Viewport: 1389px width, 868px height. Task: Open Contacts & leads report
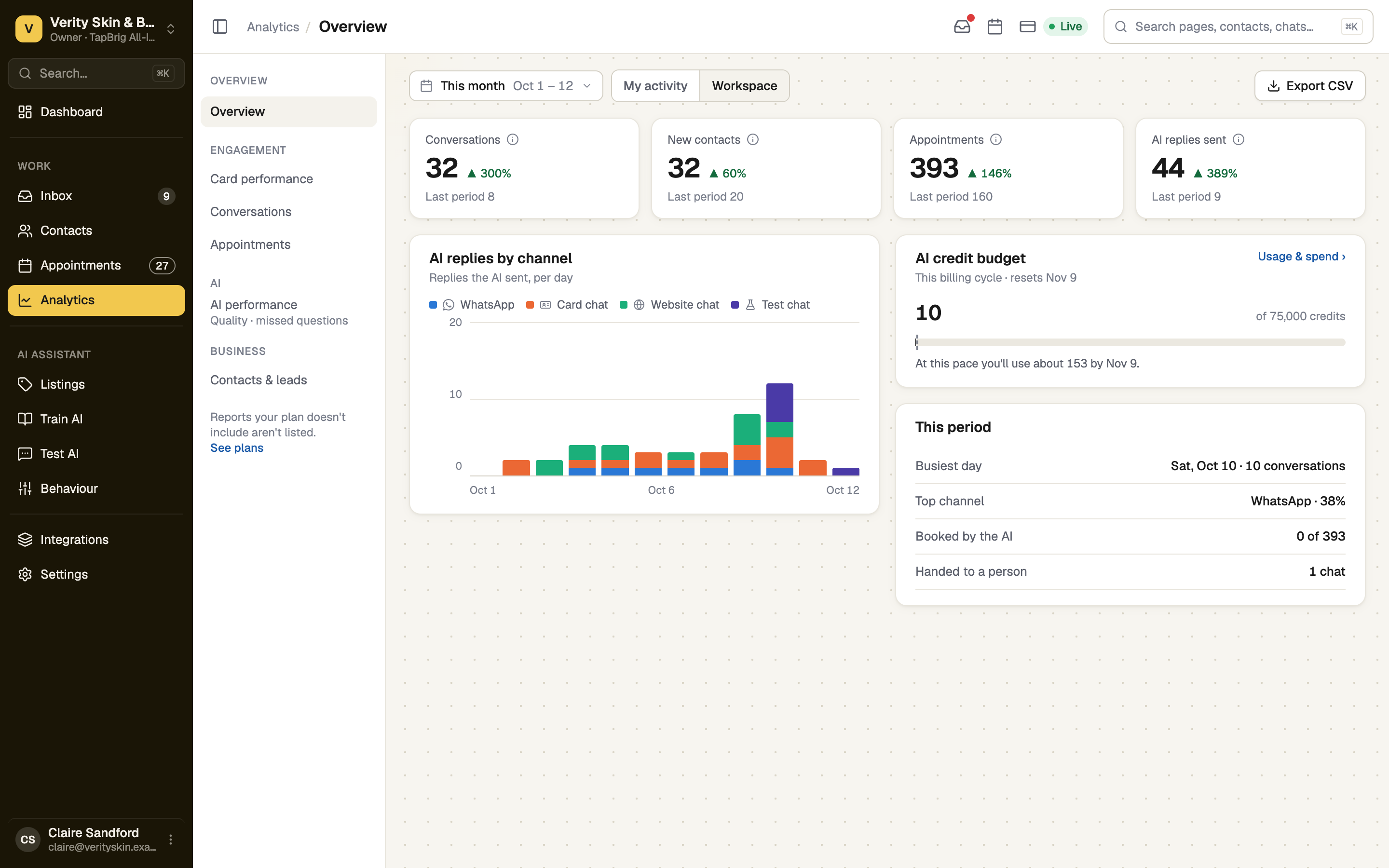click(x=289, y=380)
